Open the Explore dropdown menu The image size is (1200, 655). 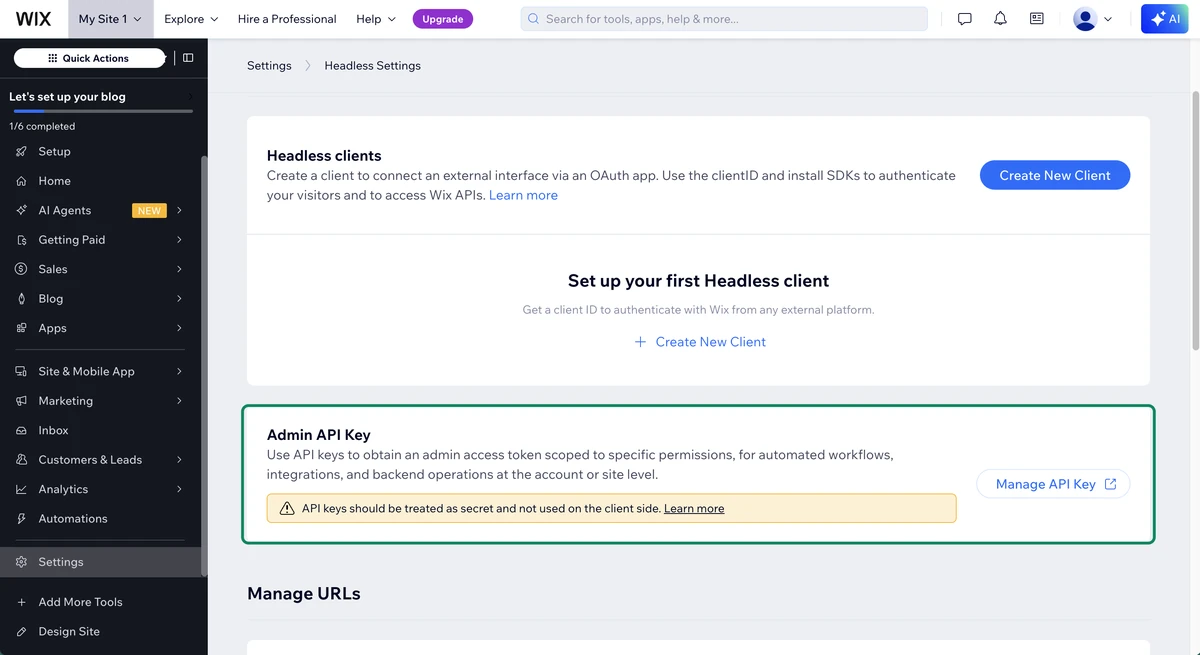(191, 19)
